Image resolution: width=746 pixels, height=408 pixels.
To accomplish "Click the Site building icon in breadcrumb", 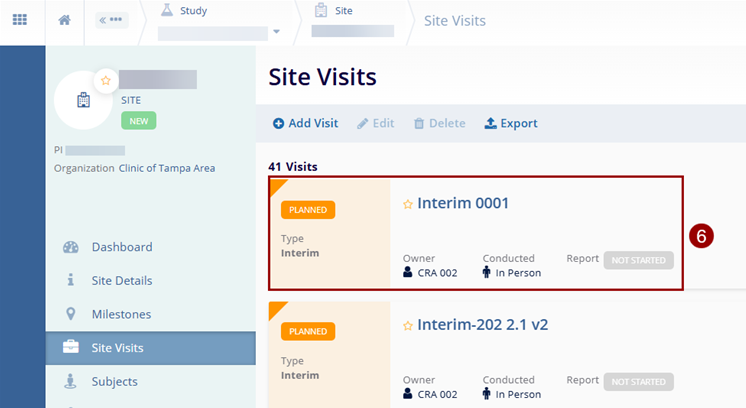I will pyautogui.click(x=320, y=11).
